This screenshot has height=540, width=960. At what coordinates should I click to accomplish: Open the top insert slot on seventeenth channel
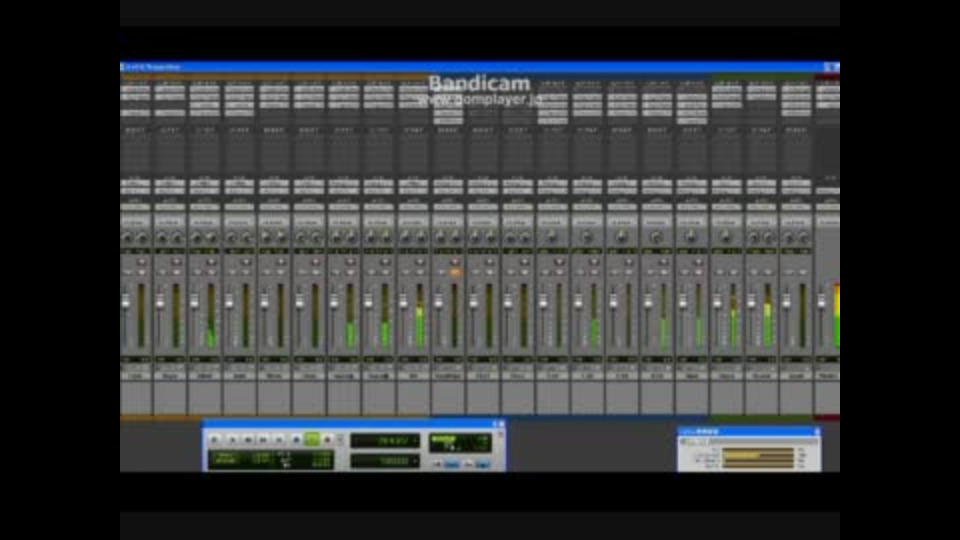[692, 89]
